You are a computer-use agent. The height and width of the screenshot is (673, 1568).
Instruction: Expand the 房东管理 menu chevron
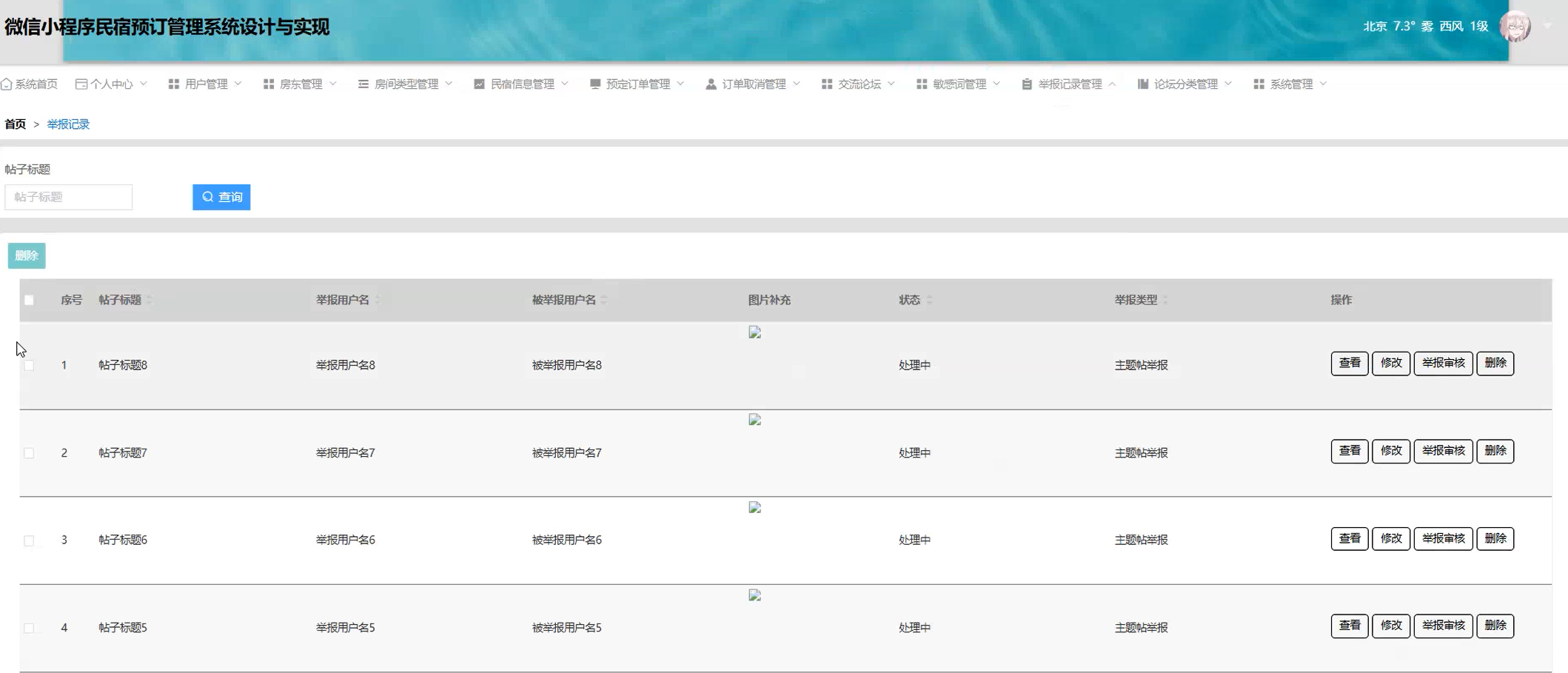click(333, 84)
